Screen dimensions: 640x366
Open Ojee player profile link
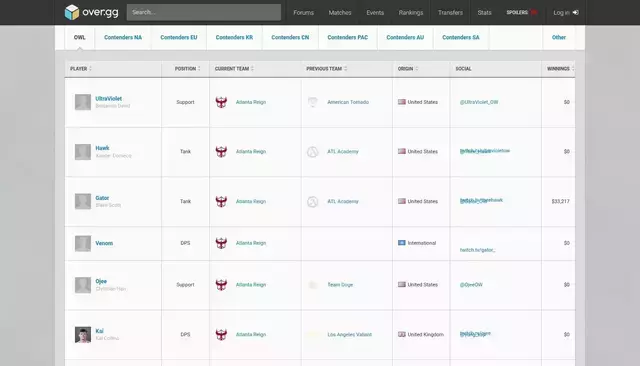[101, 281]
